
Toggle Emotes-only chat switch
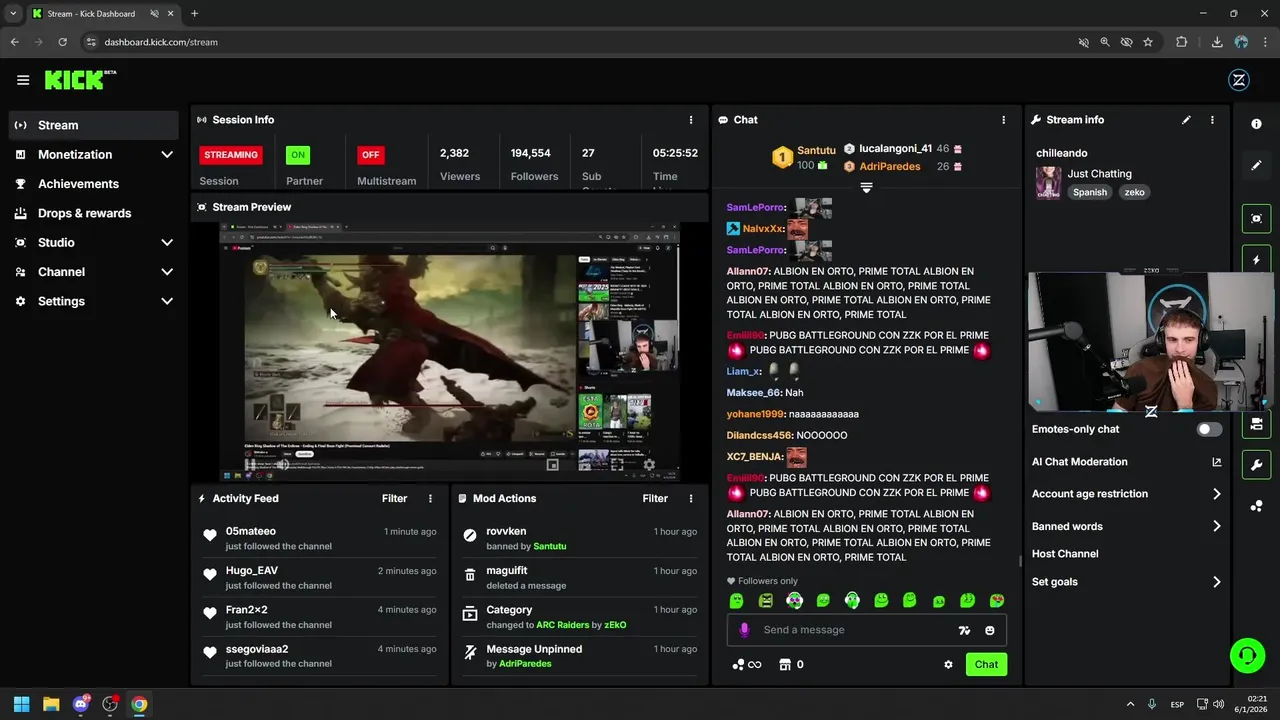[1209, 429]
